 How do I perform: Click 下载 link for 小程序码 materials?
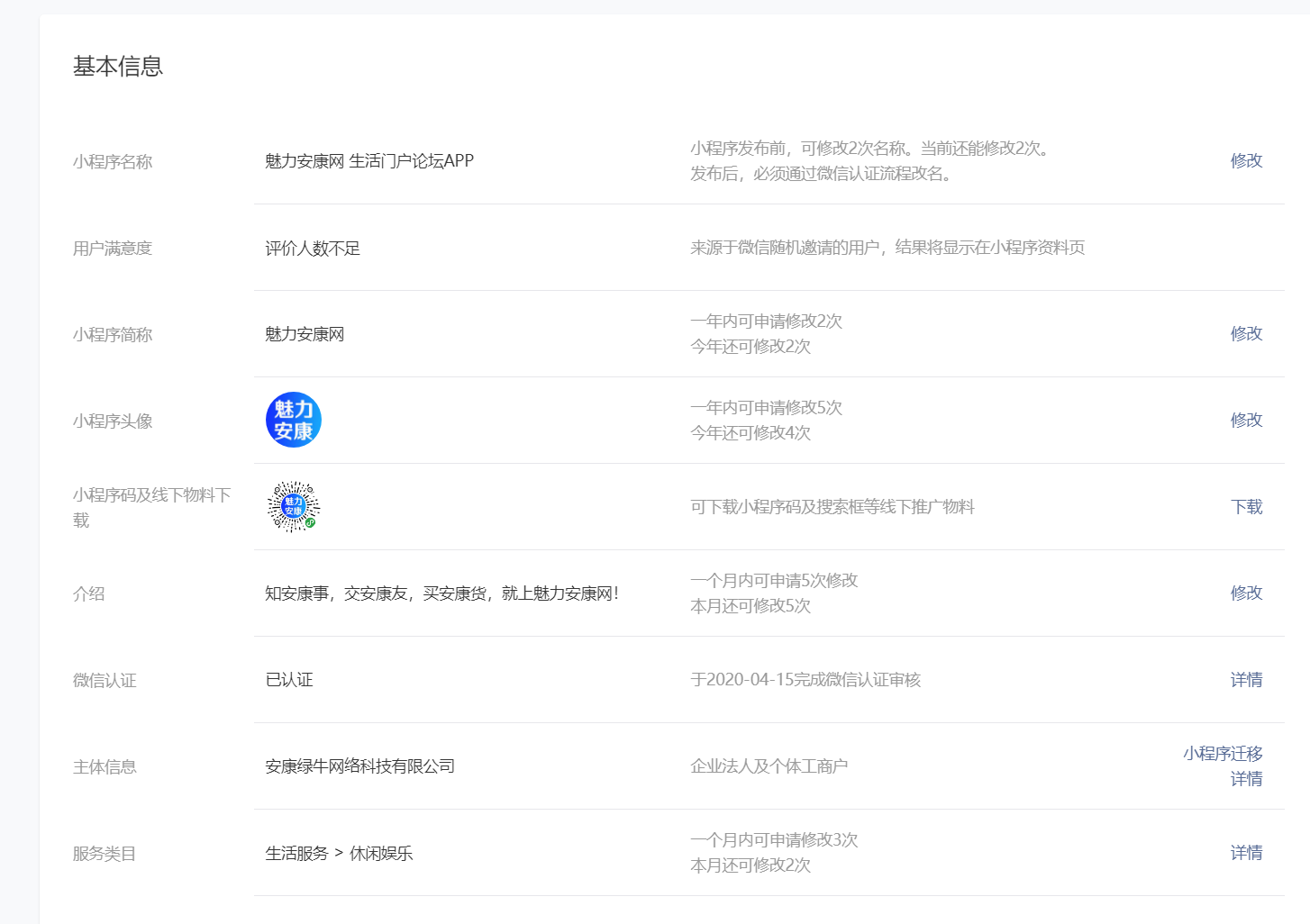1246,507
